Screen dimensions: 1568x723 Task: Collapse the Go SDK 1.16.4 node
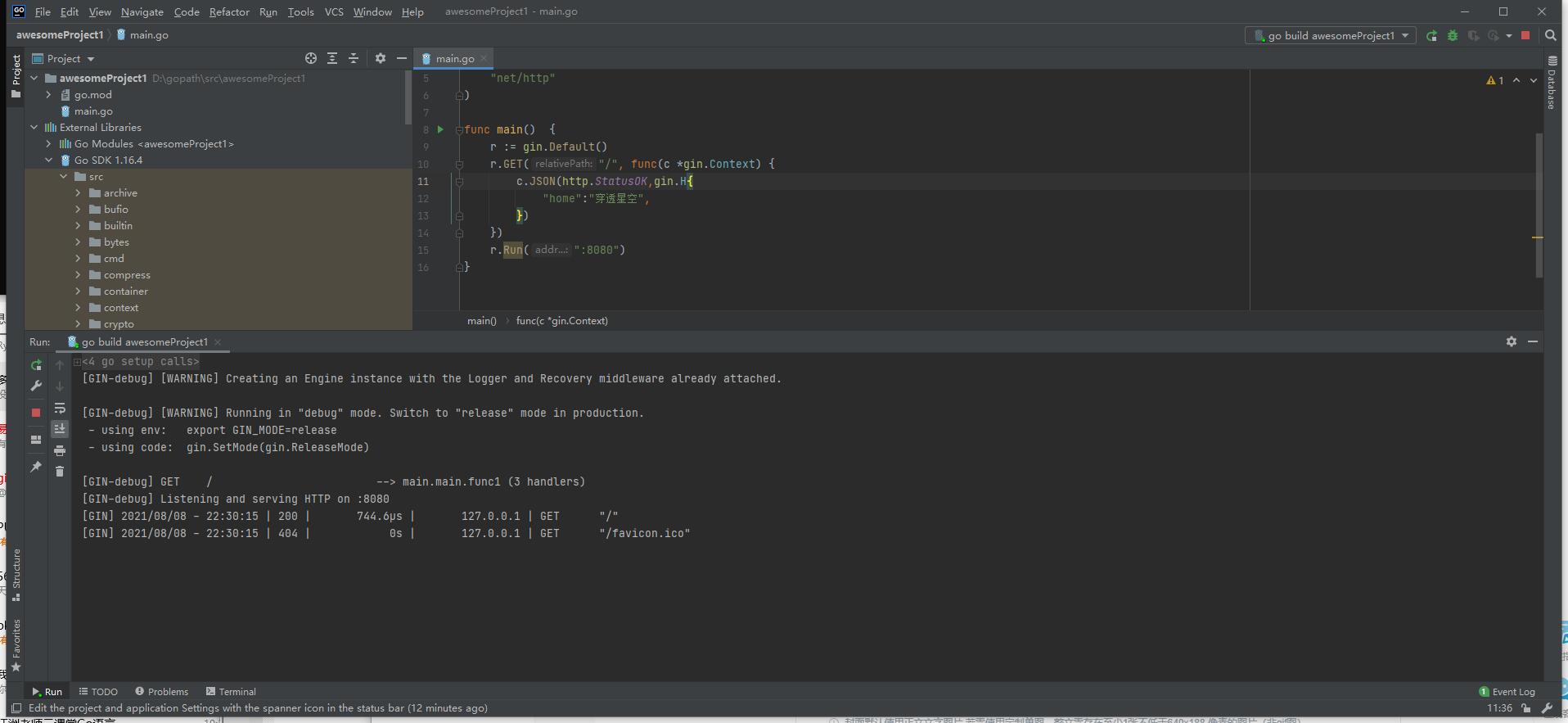click(x=49, y=160)
